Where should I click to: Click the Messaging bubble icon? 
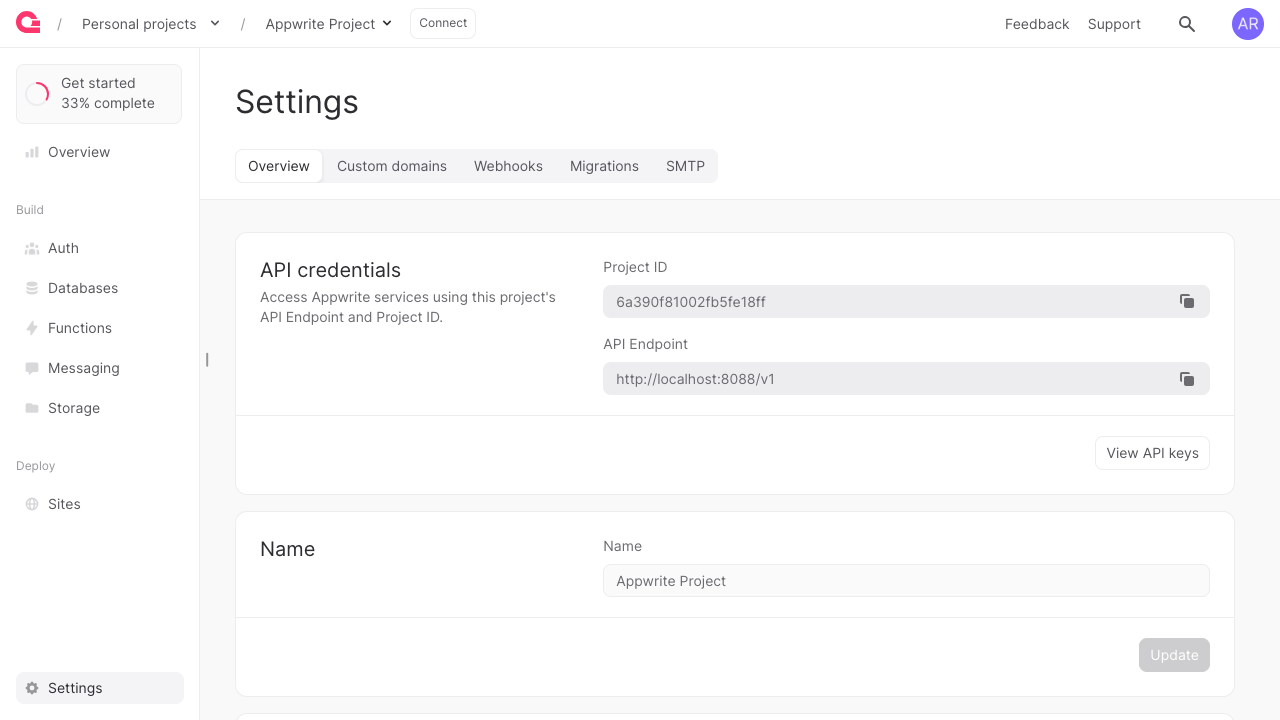[32, 368]
